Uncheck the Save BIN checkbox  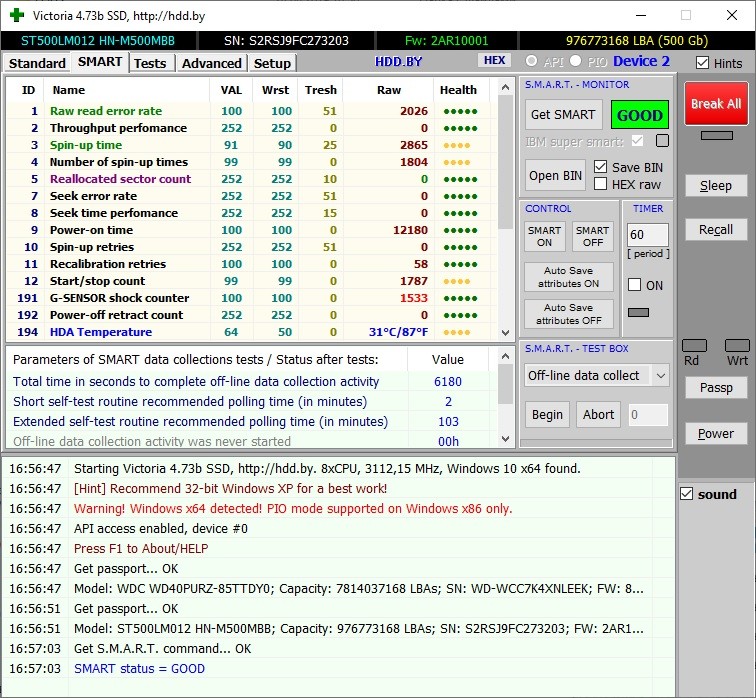coord(600,167)
